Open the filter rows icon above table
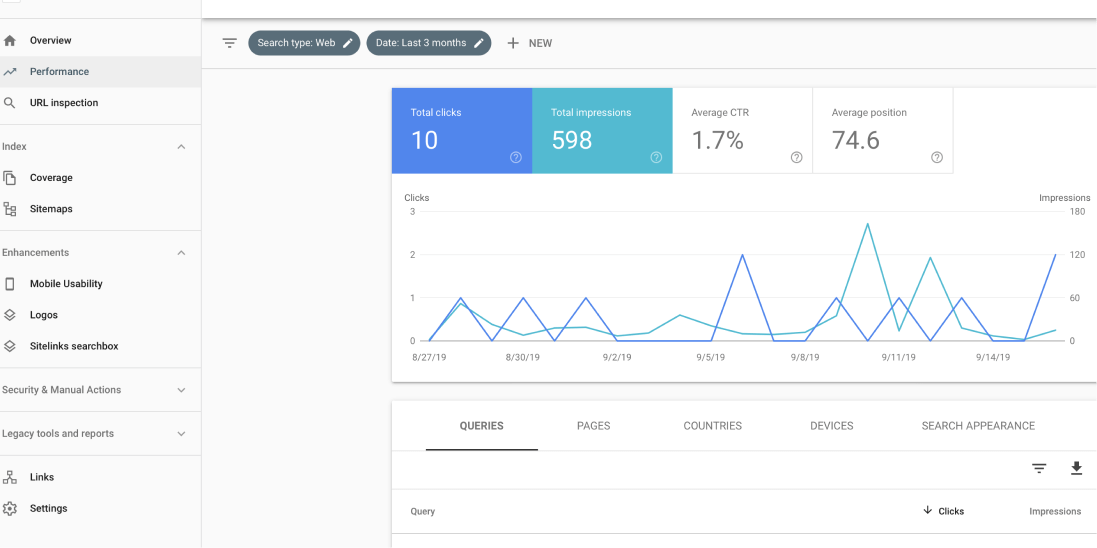Screen dimensions: 1097x548 1039,469
